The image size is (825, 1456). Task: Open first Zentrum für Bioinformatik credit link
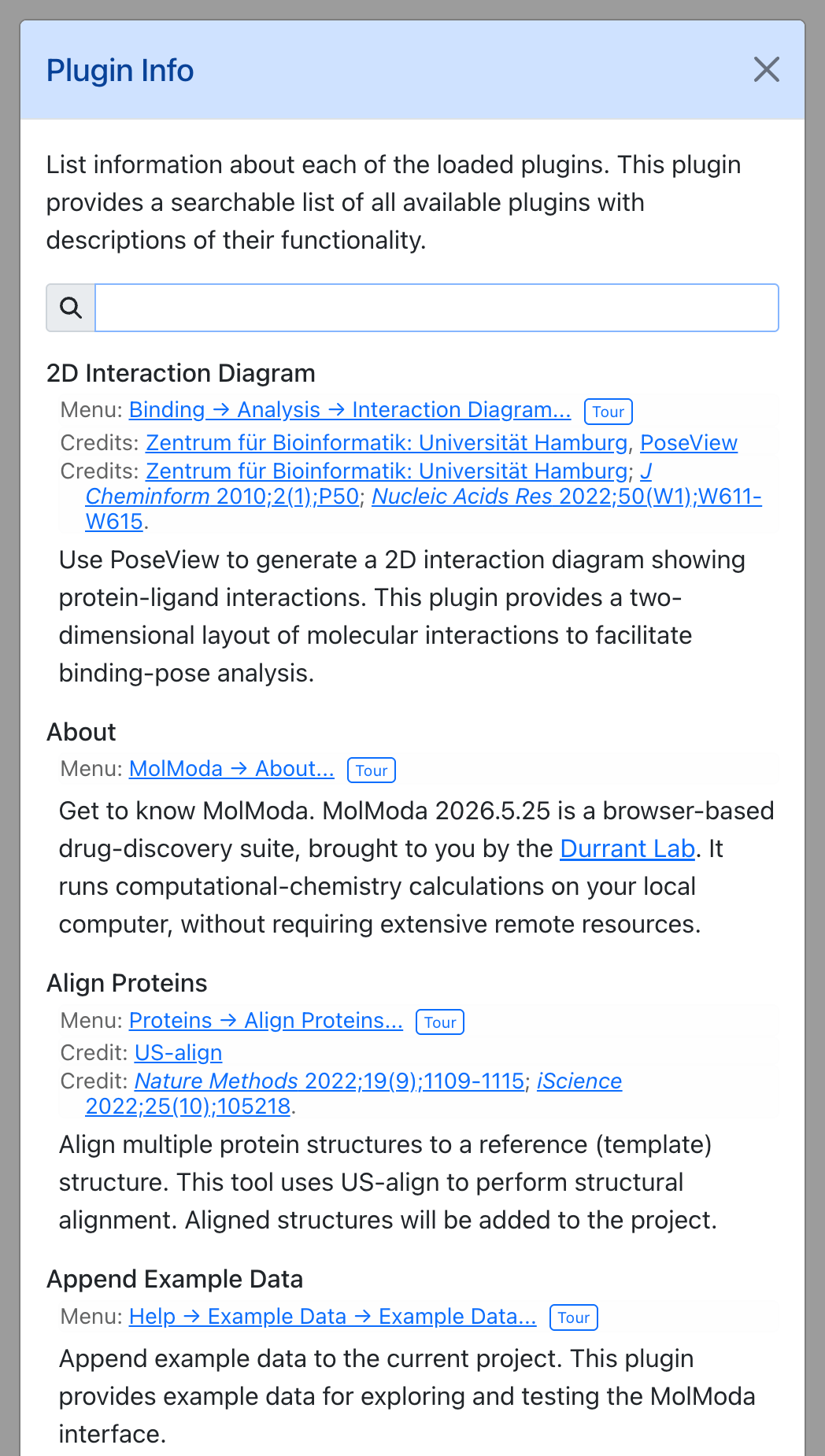(x=387, y=443)
